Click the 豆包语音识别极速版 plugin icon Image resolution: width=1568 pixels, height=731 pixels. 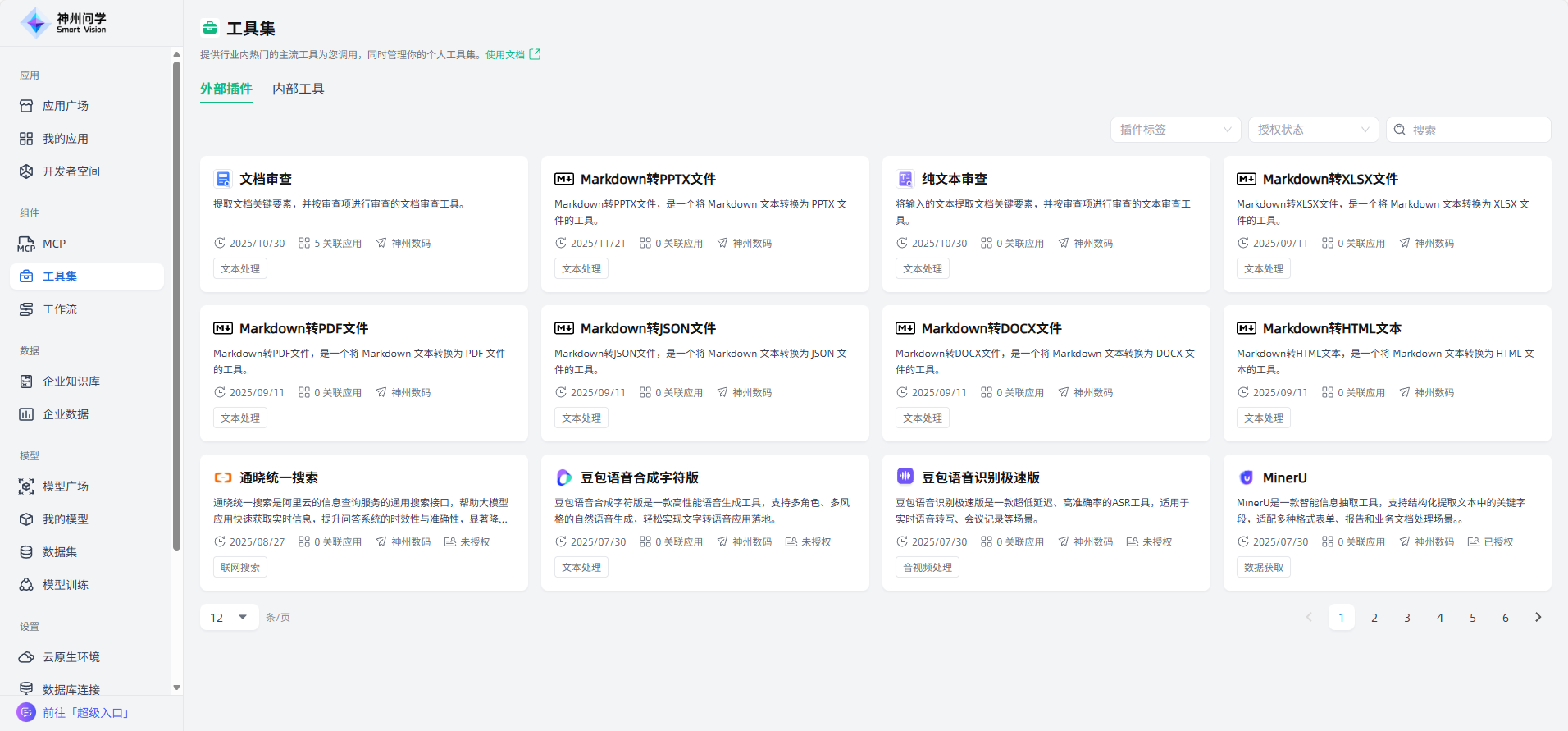[905, 477]
